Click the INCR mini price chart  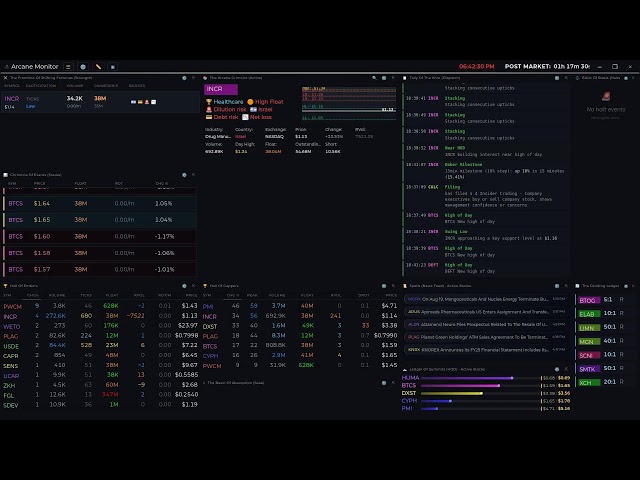click(349, 103)
